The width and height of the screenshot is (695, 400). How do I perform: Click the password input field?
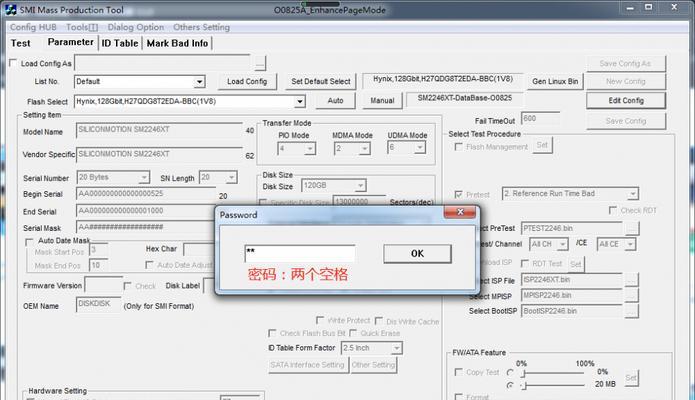tap(300, 253)
